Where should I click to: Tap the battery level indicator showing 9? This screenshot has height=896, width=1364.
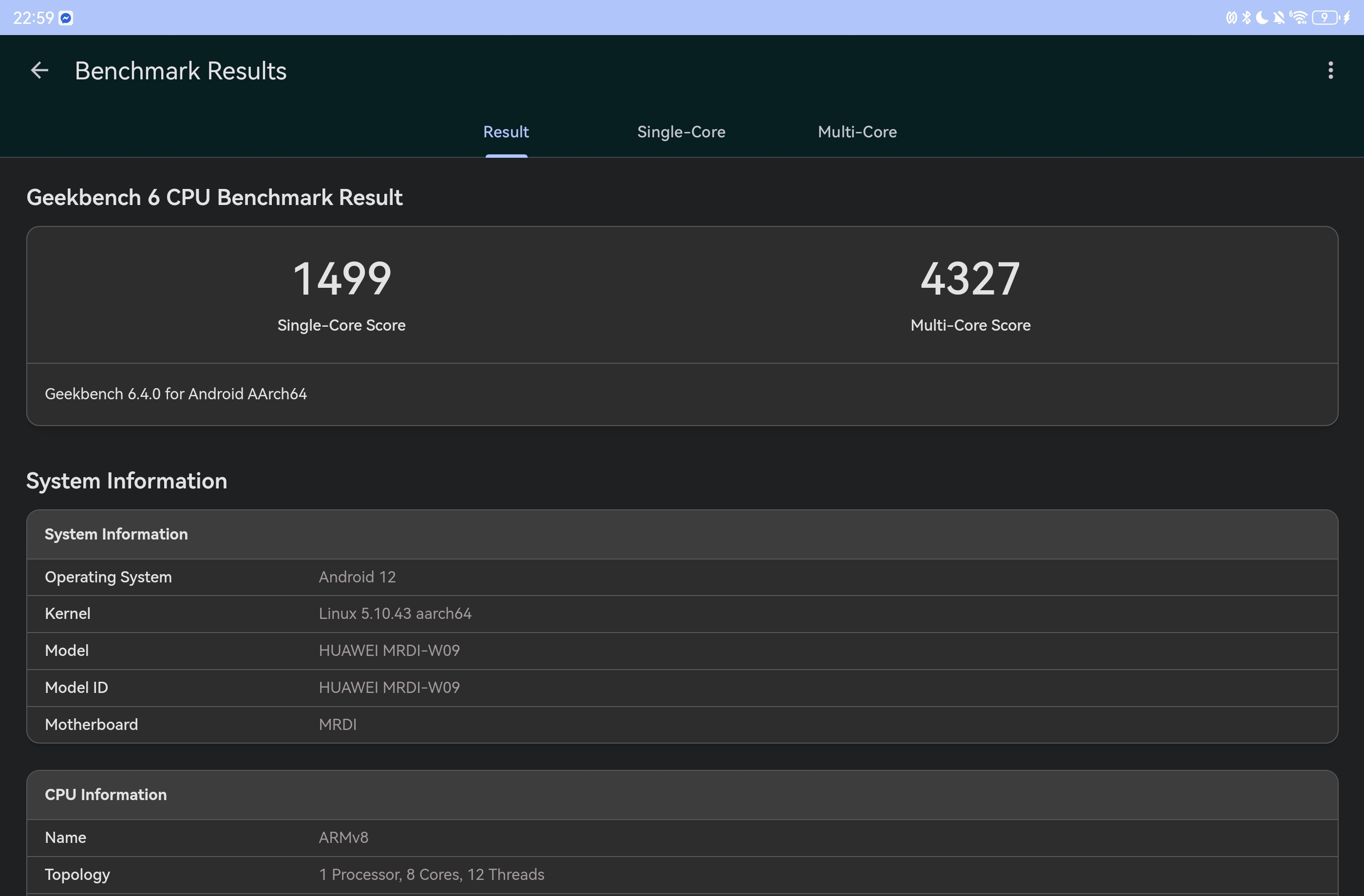pyautogui.click(x=1326, y=18)
